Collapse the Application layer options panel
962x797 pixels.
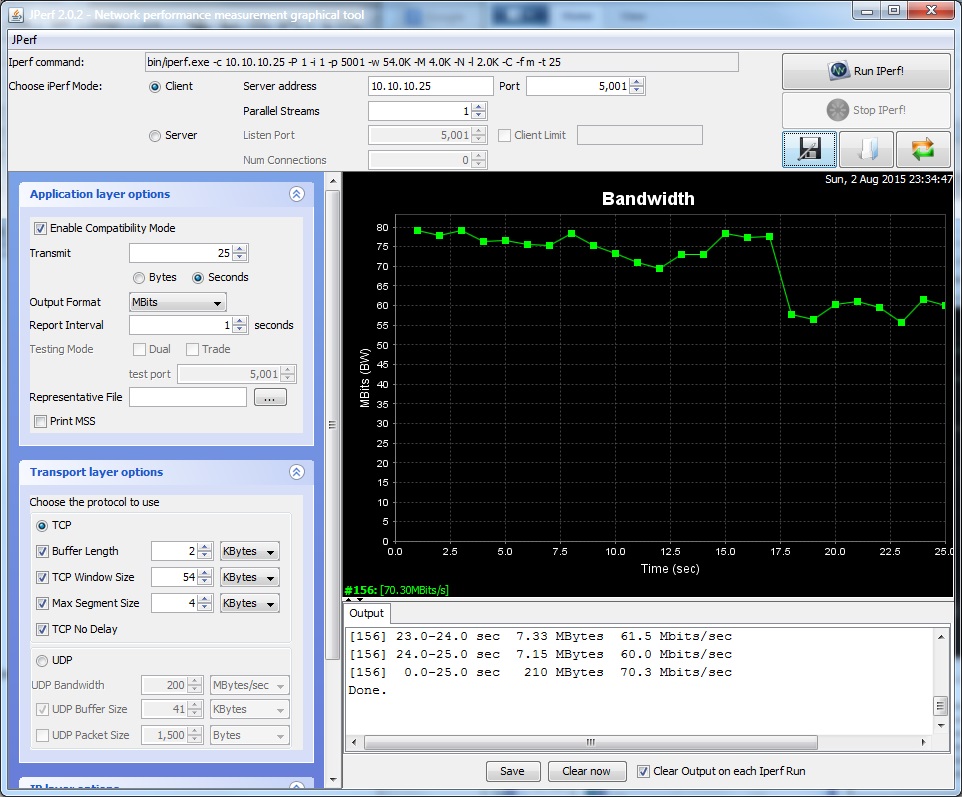pos(297,194)
